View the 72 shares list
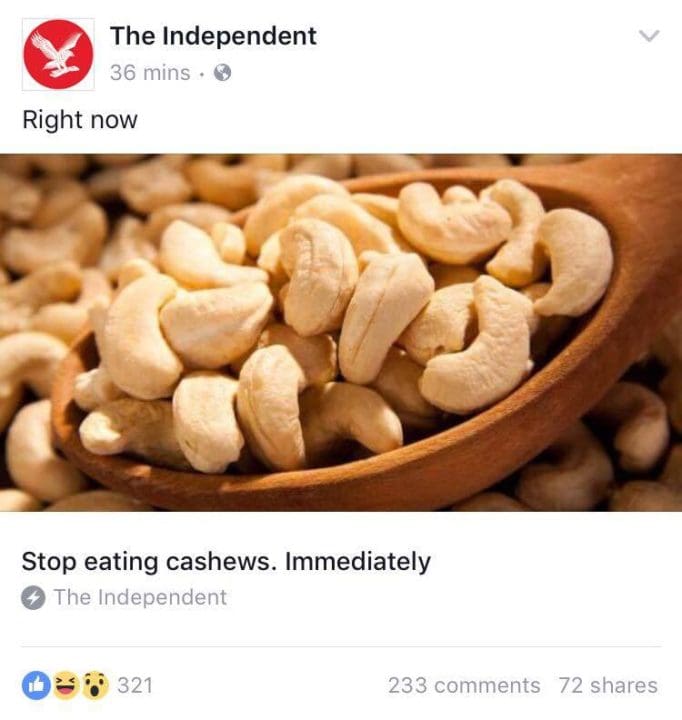Screen dimensions: 682x720 (609, 685)
